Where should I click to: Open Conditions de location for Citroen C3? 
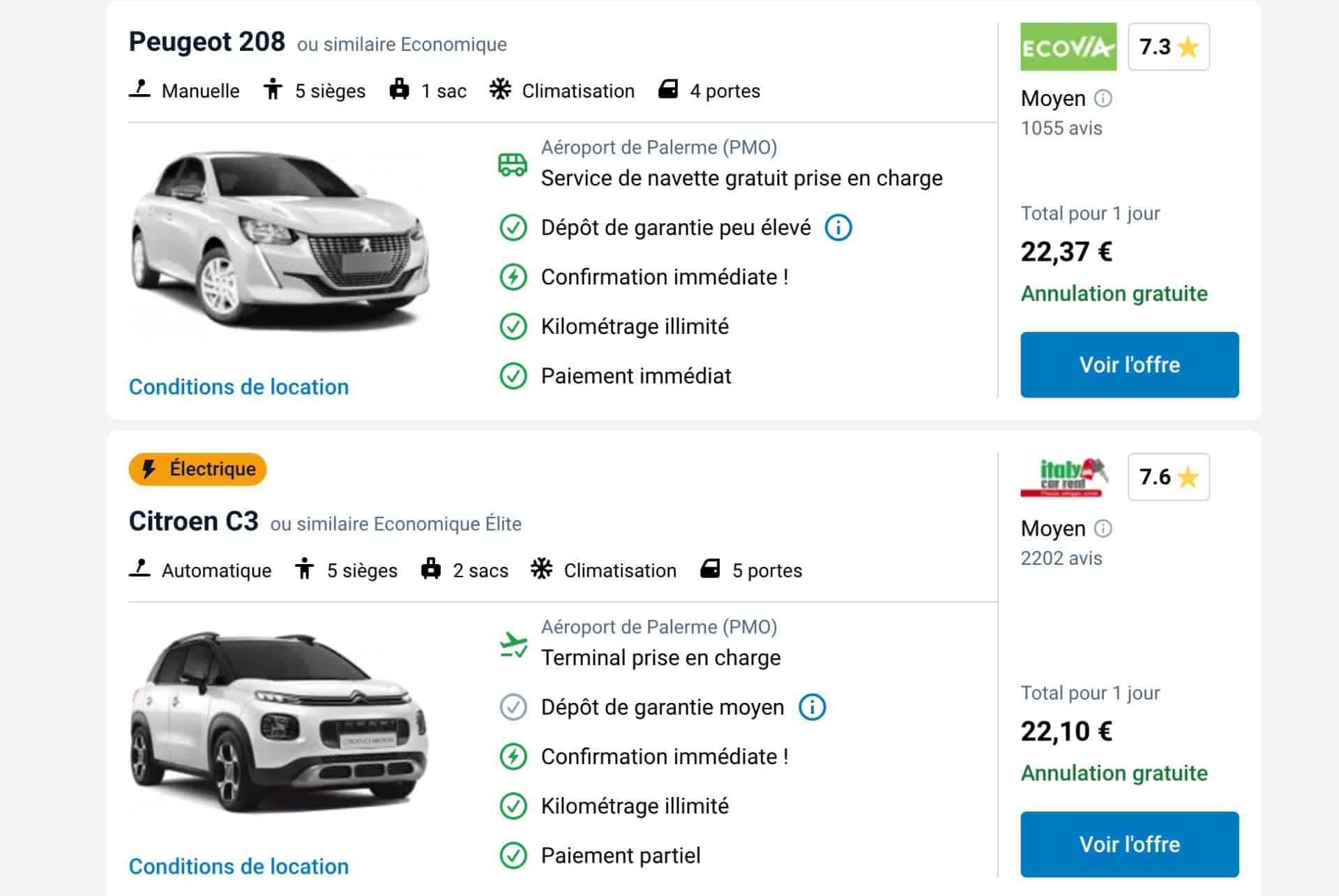point(239,866)
